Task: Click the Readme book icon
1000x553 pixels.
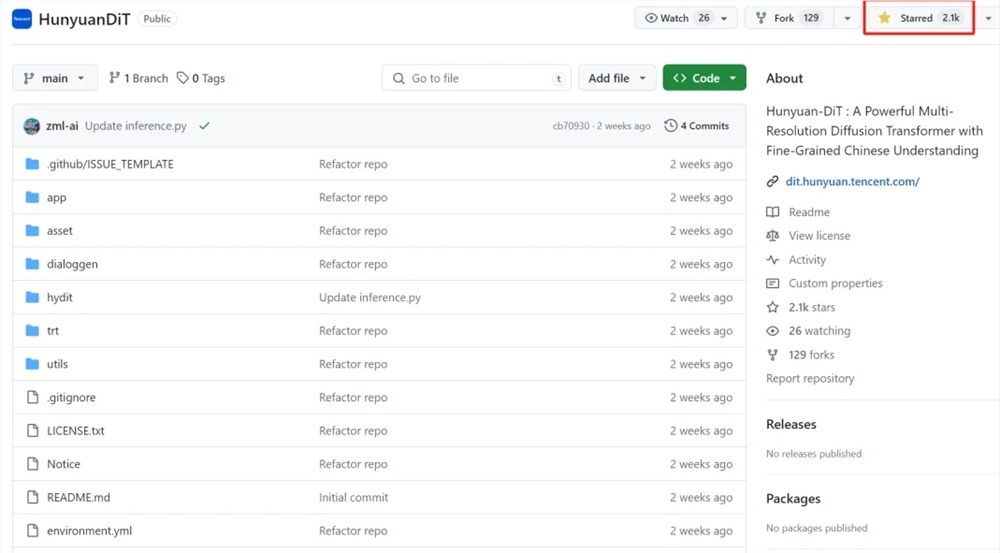Action: tap(772, 212)
